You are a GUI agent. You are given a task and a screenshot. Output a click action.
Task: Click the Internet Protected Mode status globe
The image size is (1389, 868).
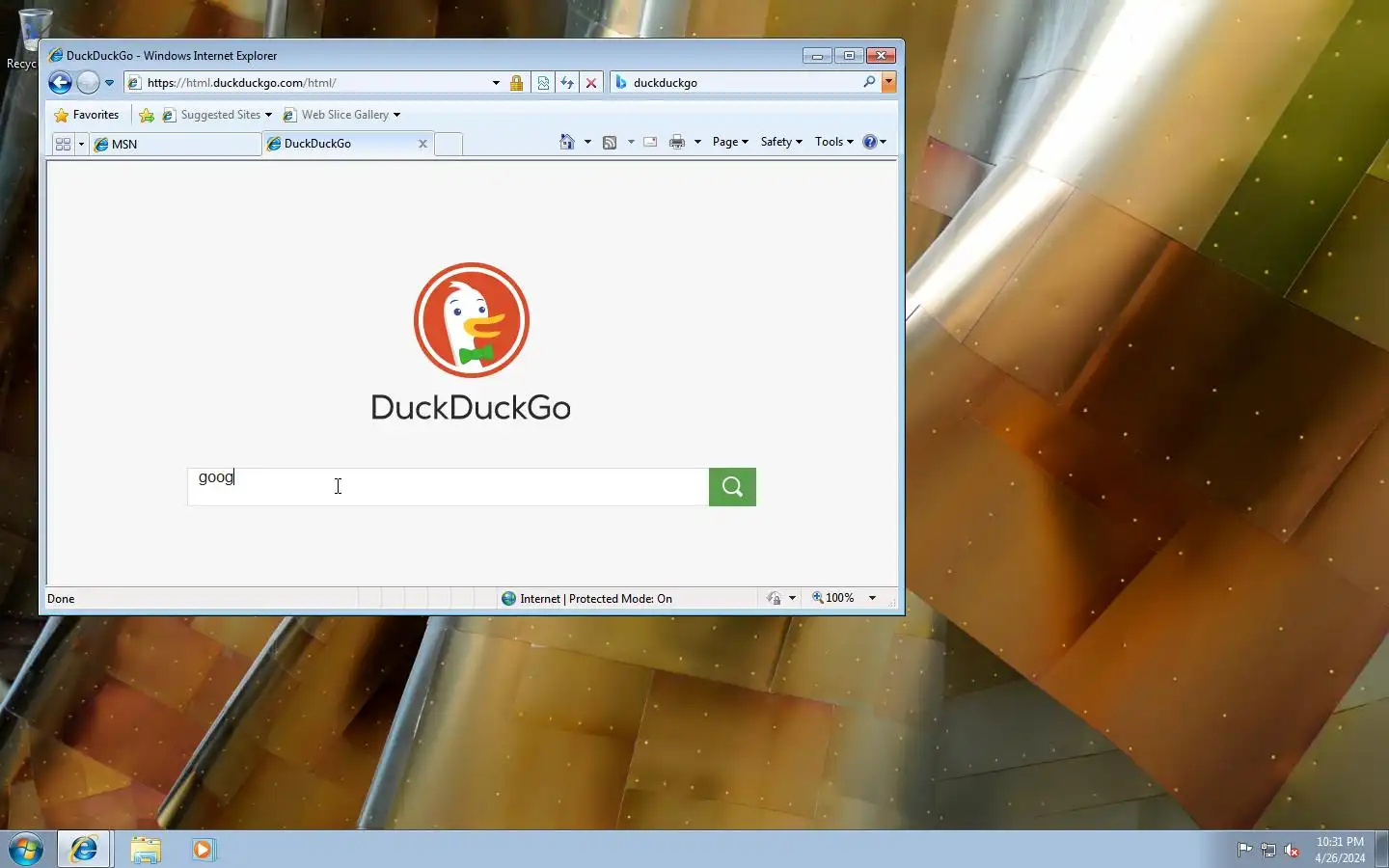click(x=509, y=598)
